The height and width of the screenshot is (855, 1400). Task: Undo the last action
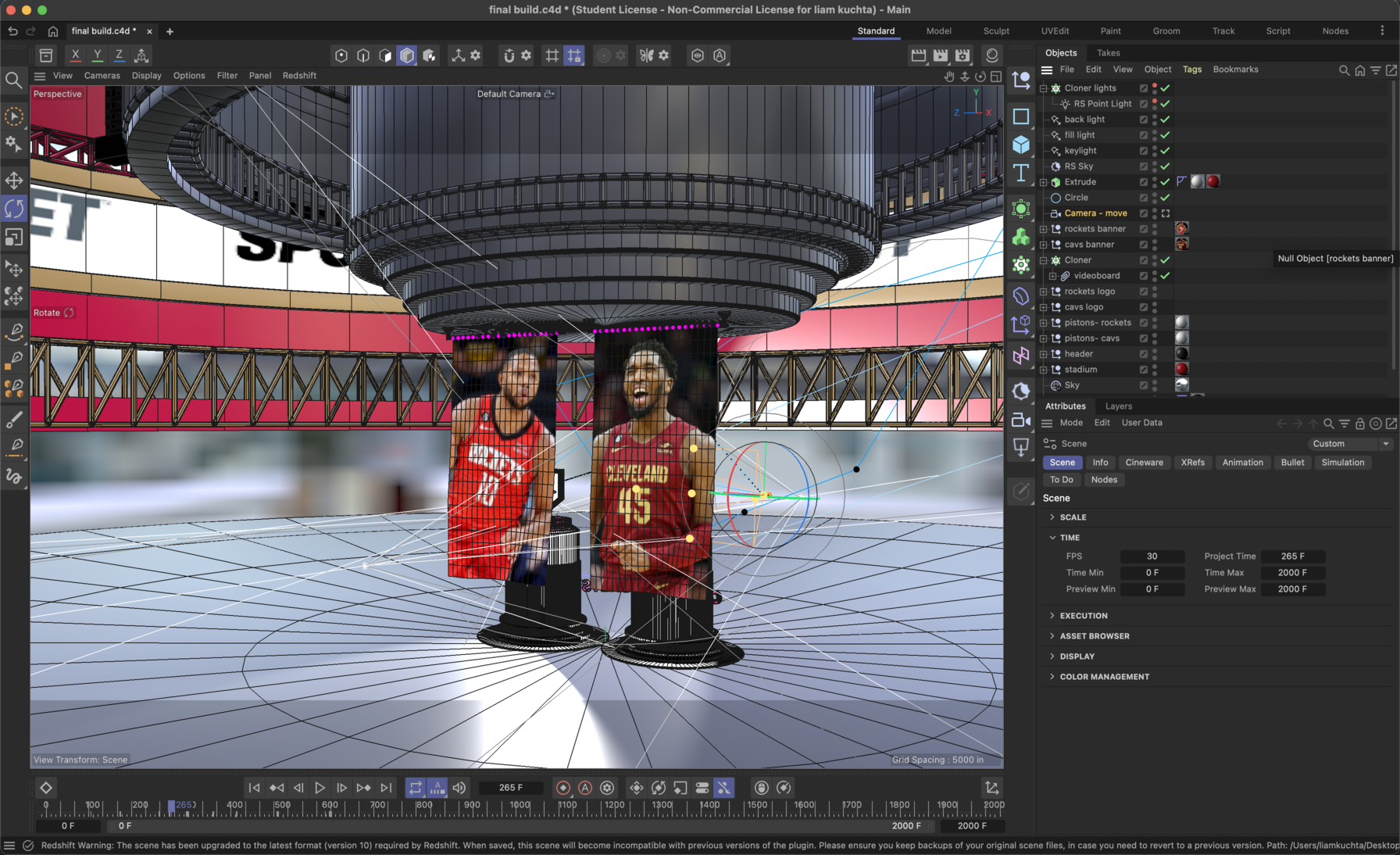[12, 31]
